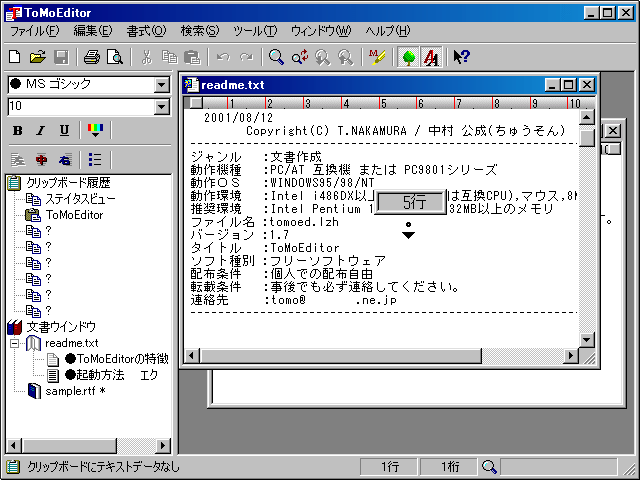The image size is (640, 480).
Task: Select ●ToMoEditorの特徴 heading item
Action: click(x=117, y=359)
